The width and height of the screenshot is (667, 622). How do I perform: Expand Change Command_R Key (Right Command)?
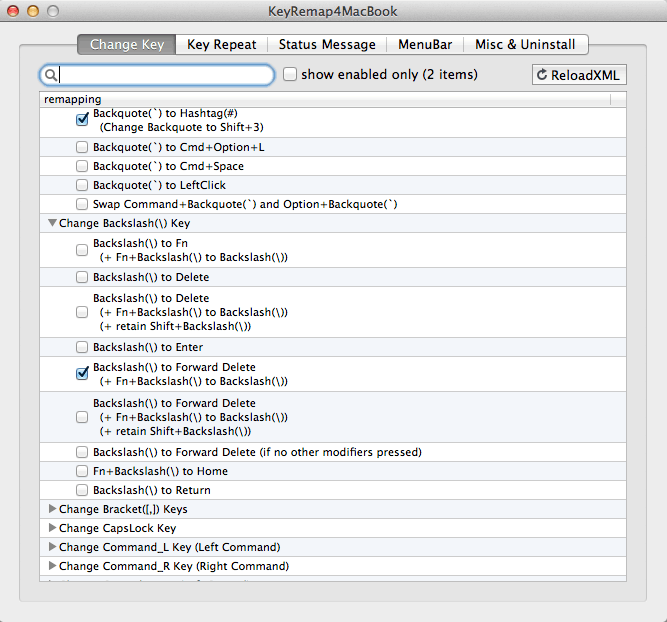[52, 565]
